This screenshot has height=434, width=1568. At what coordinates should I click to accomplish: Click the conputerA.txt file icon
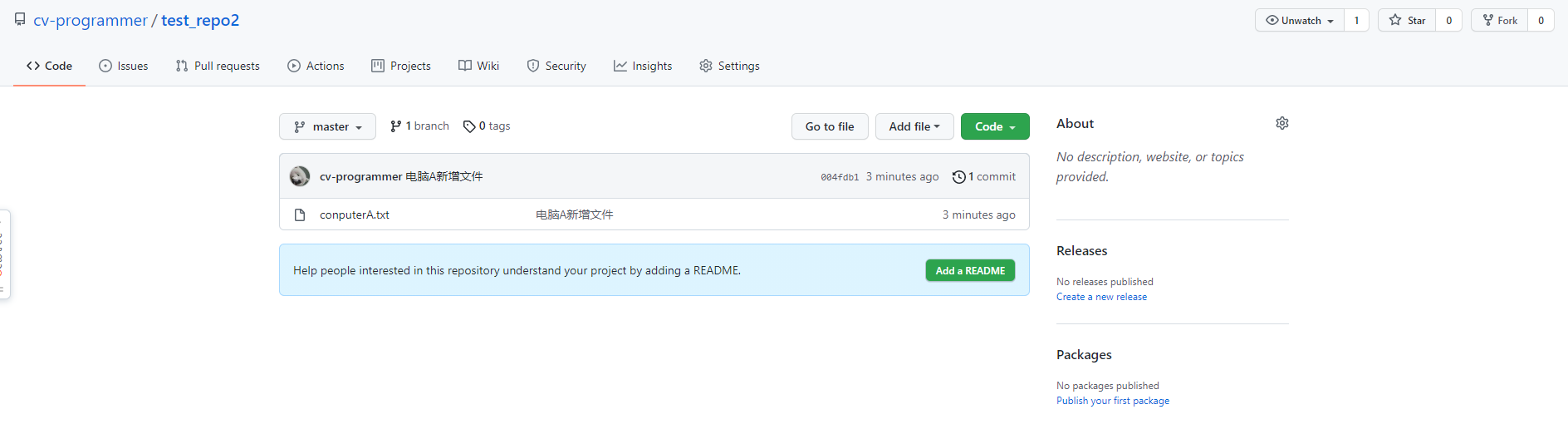300,215
